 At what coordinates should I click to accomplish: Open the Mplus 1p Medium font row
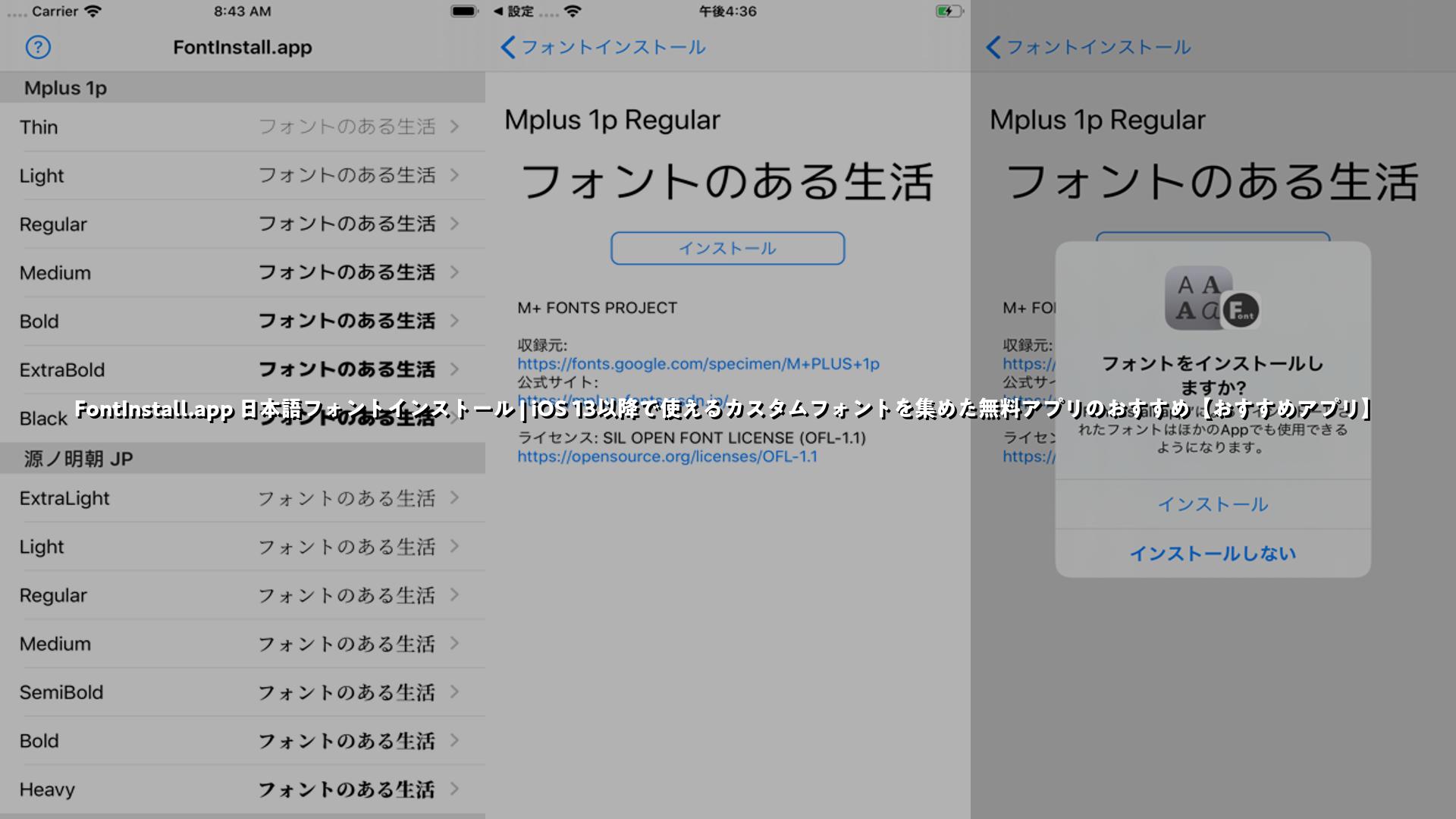coord(243,272)
